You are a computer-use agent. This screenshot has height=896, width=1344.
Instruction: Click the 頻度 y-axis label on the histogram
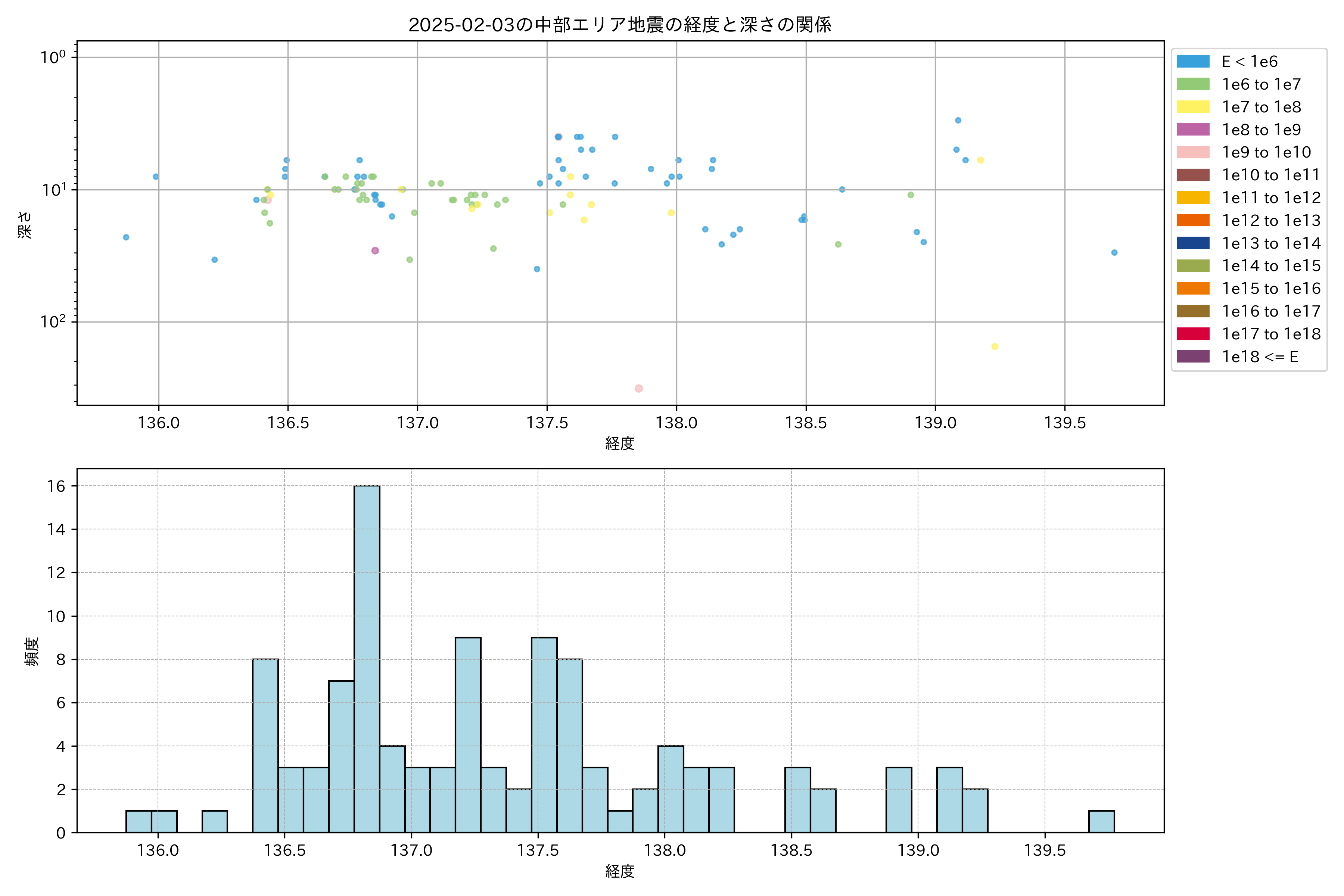point(32,651)
